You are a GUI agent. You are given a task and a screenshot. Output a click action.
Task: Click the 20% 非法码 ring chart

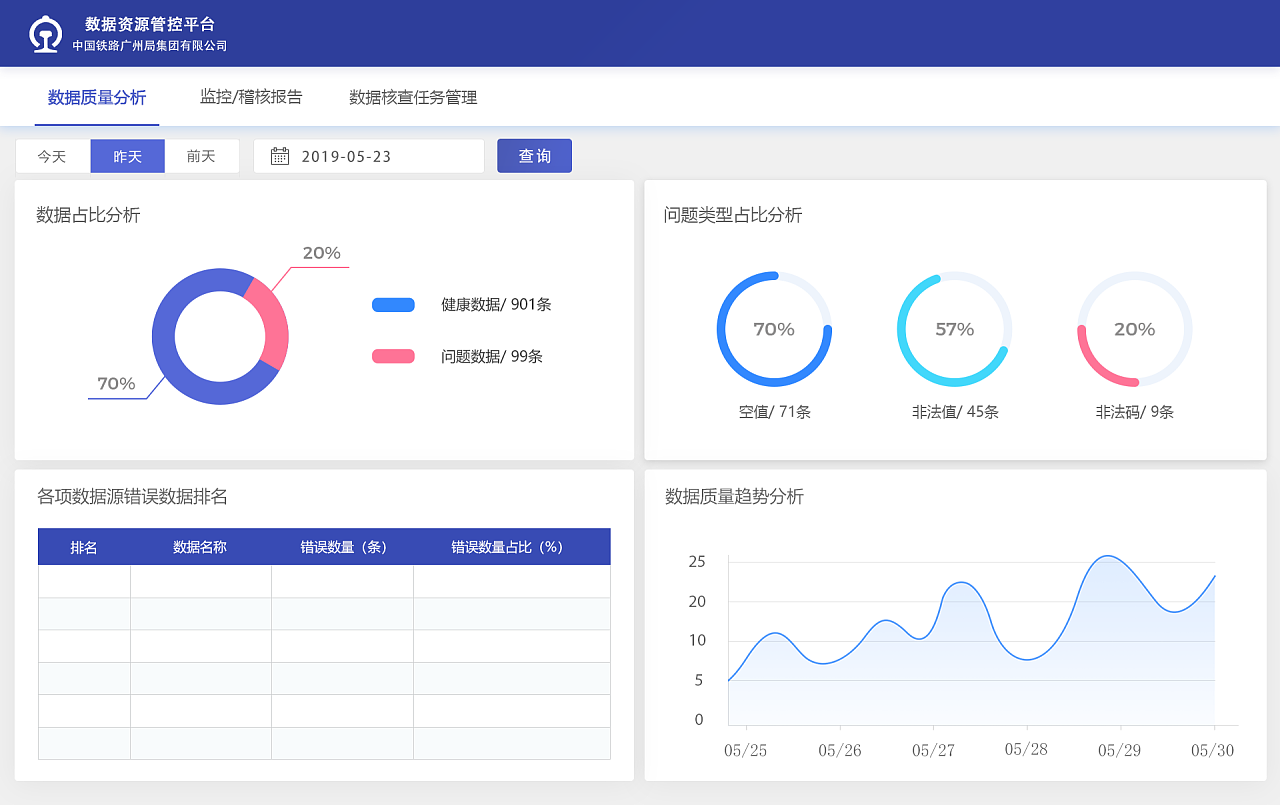pyautogui.click(x=1133, y=328)
